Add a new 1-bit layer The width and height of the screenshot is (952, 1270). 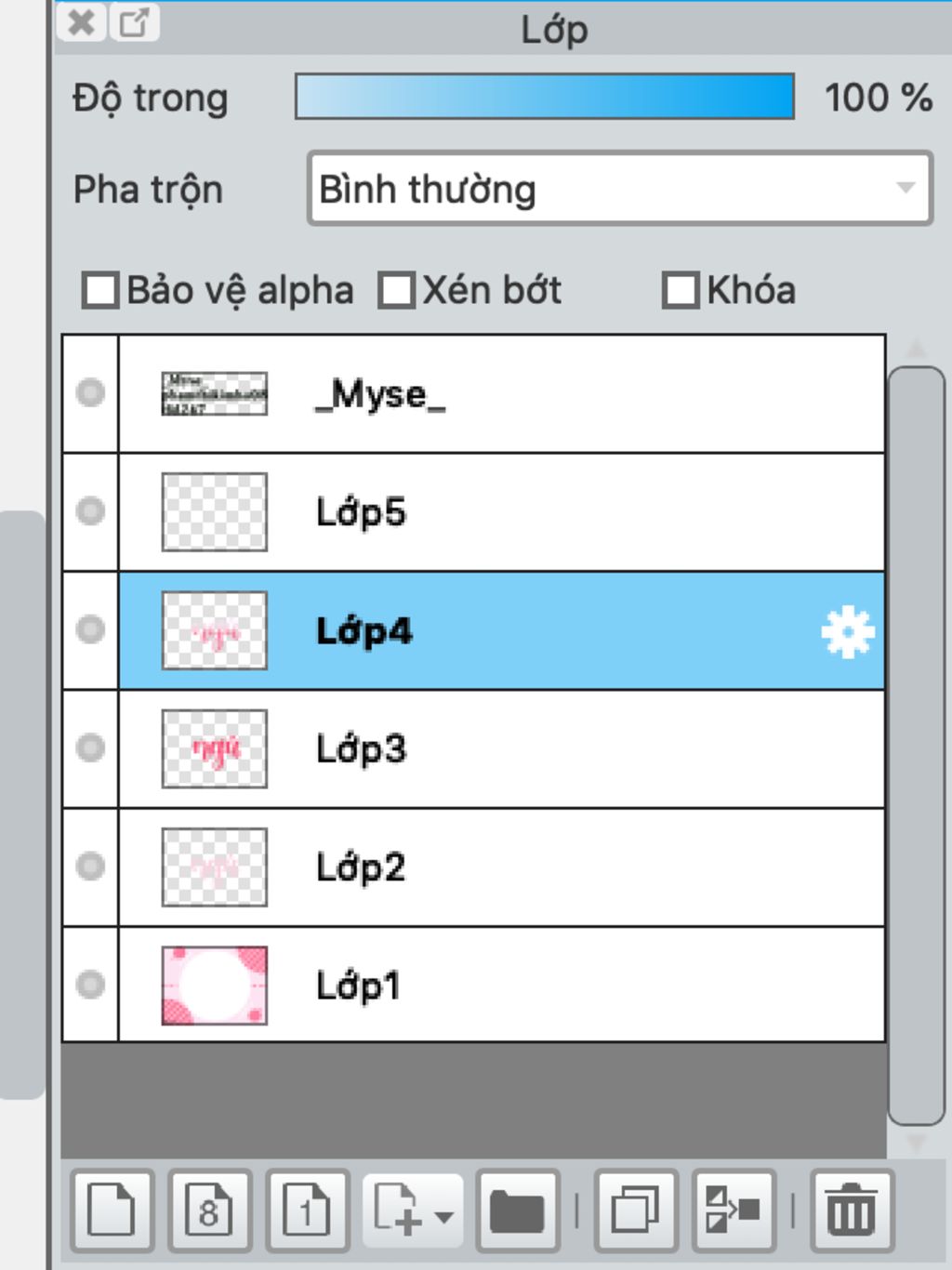pyautogui.click(x=308, y=1210)
